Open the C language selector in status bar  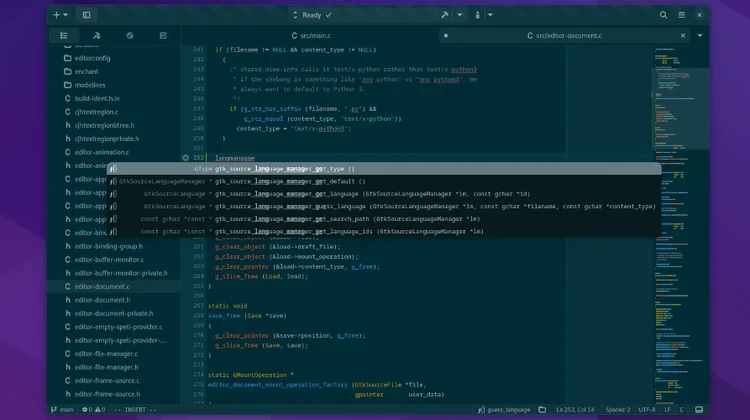point(682,409)
